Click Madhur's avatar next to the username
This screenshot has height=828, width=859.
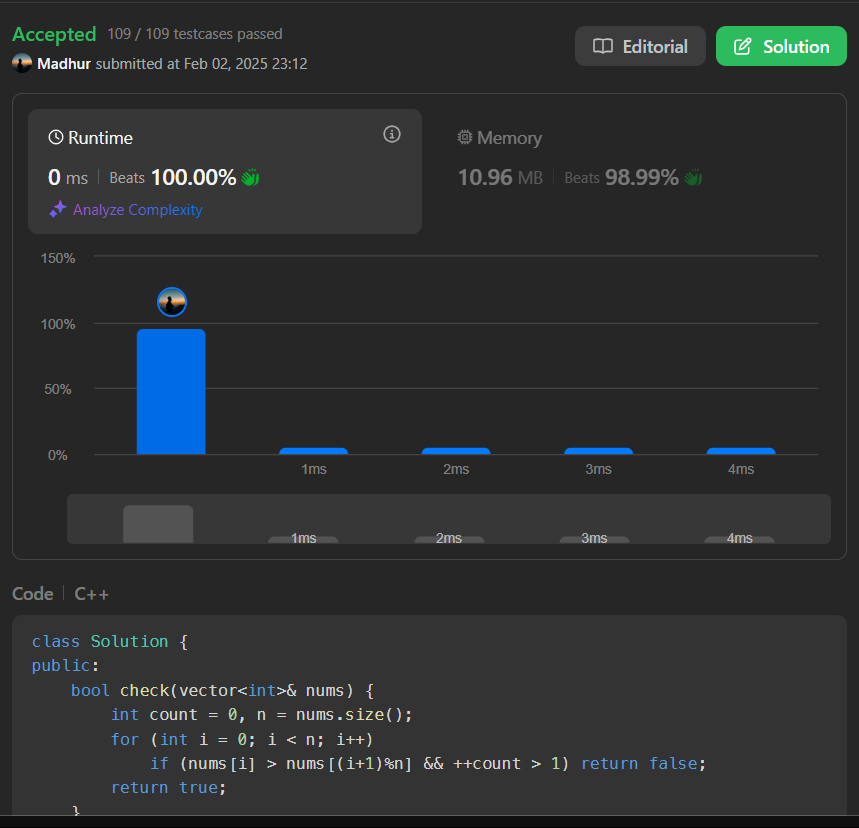22,64
